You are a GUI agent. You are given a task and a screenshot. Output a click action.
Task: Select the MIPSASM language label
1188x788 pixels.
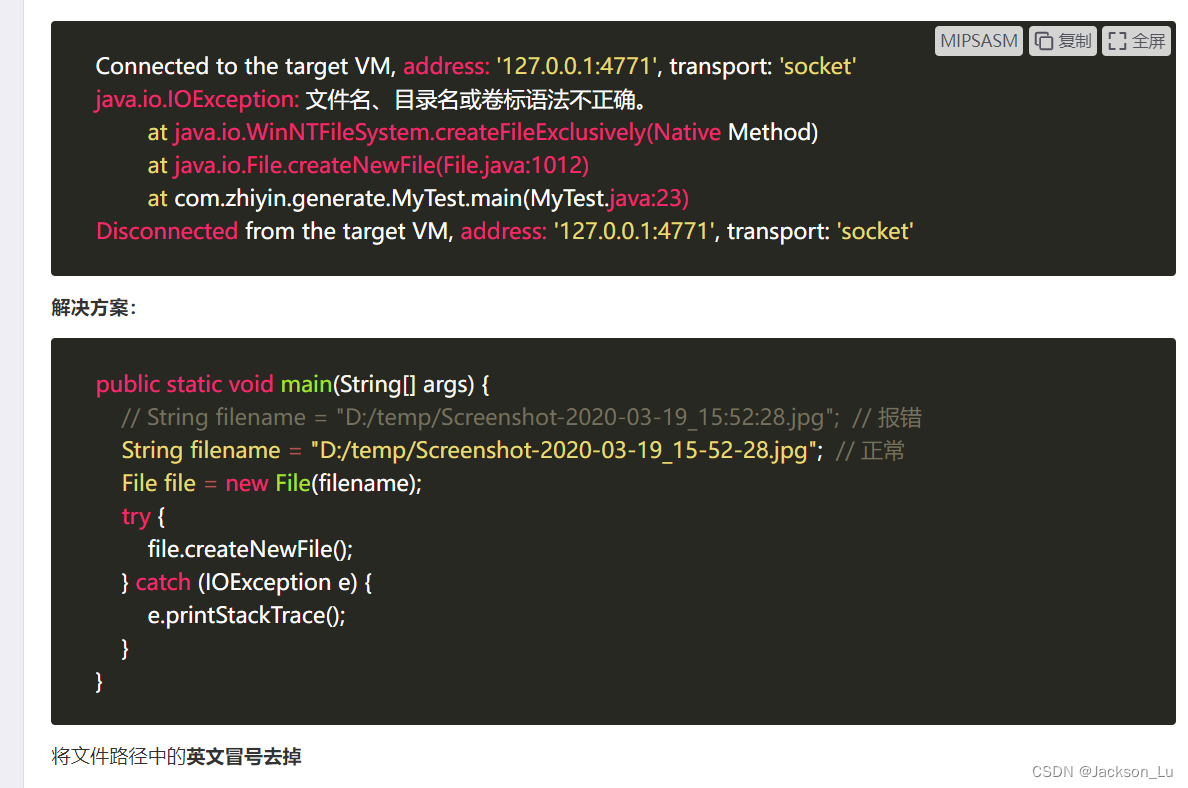pyautogui.click(x=978, y=40)
